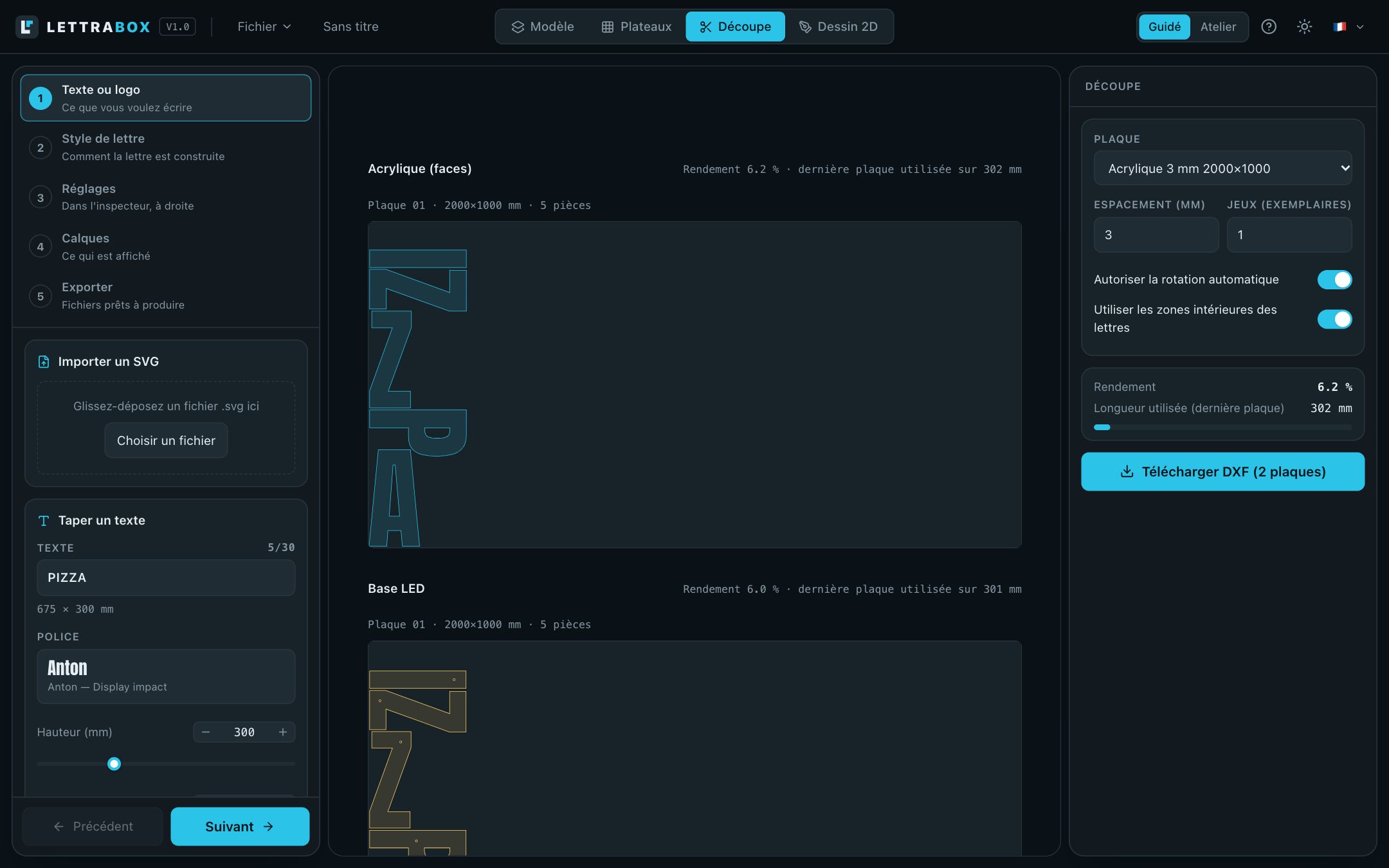Disable Autoriser la rotation automatique

click(1334, 280)
